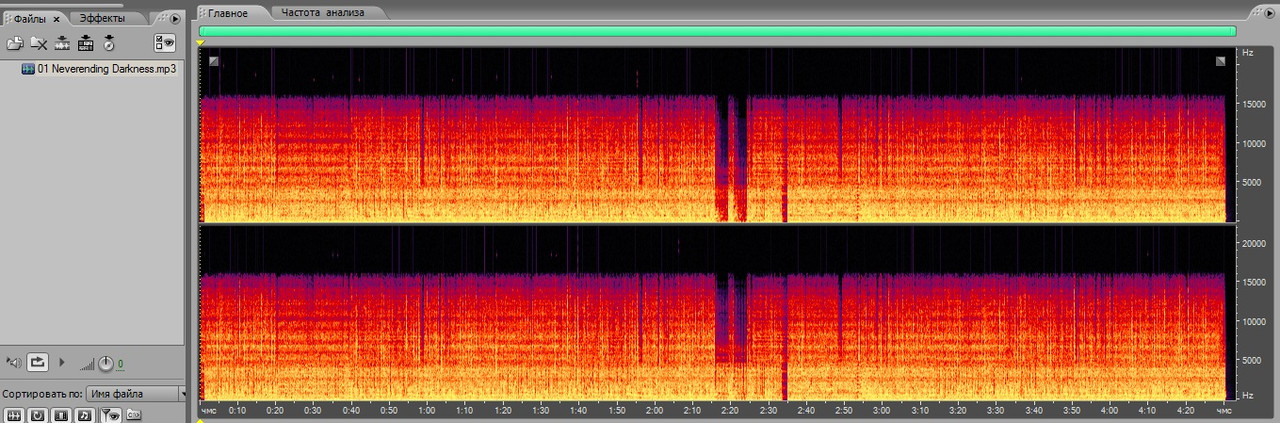Click the yellow start cursor marker at top
The image size is (1280, 423).
pos(201,42)
